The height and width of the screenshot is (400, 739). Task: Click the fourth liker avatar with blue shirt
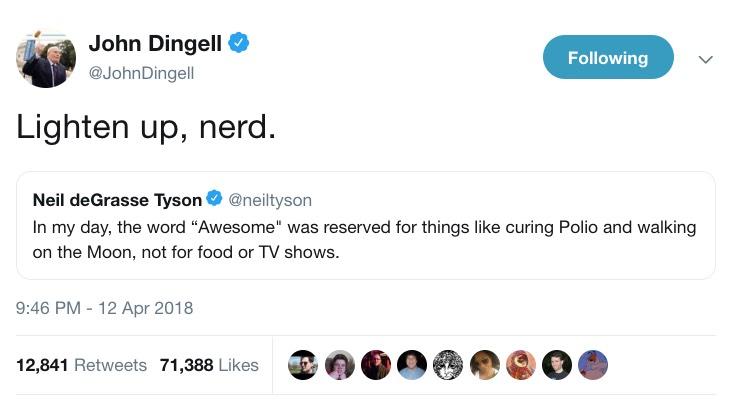point(412,365)
